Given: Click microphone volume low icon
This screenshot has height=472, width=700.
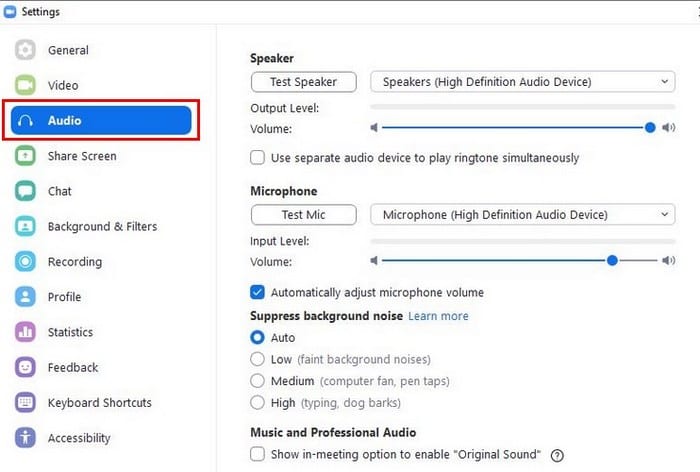Looking at the screenshot, I should (x=374, y=260).
